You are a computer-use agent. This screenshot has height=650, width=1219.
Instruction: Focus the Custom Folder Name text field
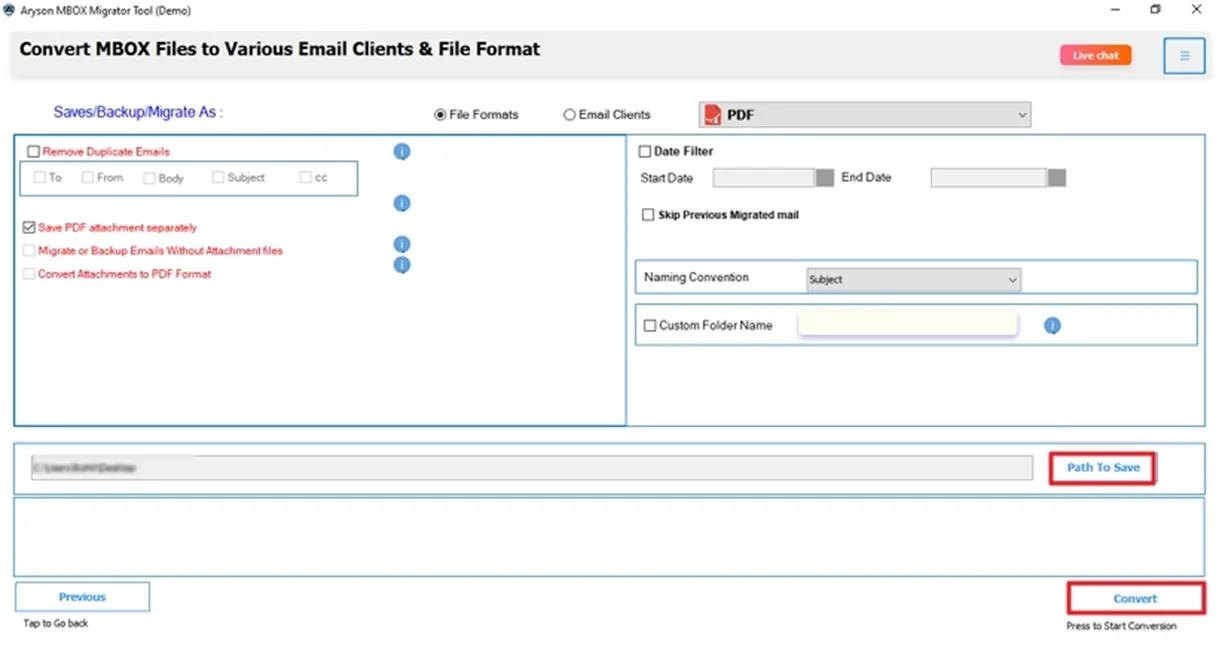pos(907,324)
